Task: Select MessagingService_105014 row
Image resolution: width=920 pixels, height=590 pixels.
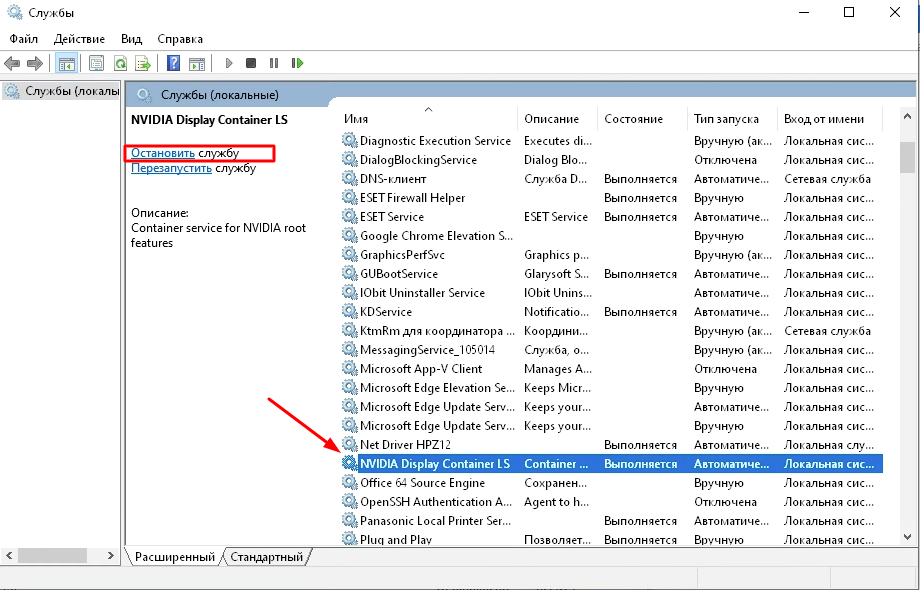Action: (612, 350)
